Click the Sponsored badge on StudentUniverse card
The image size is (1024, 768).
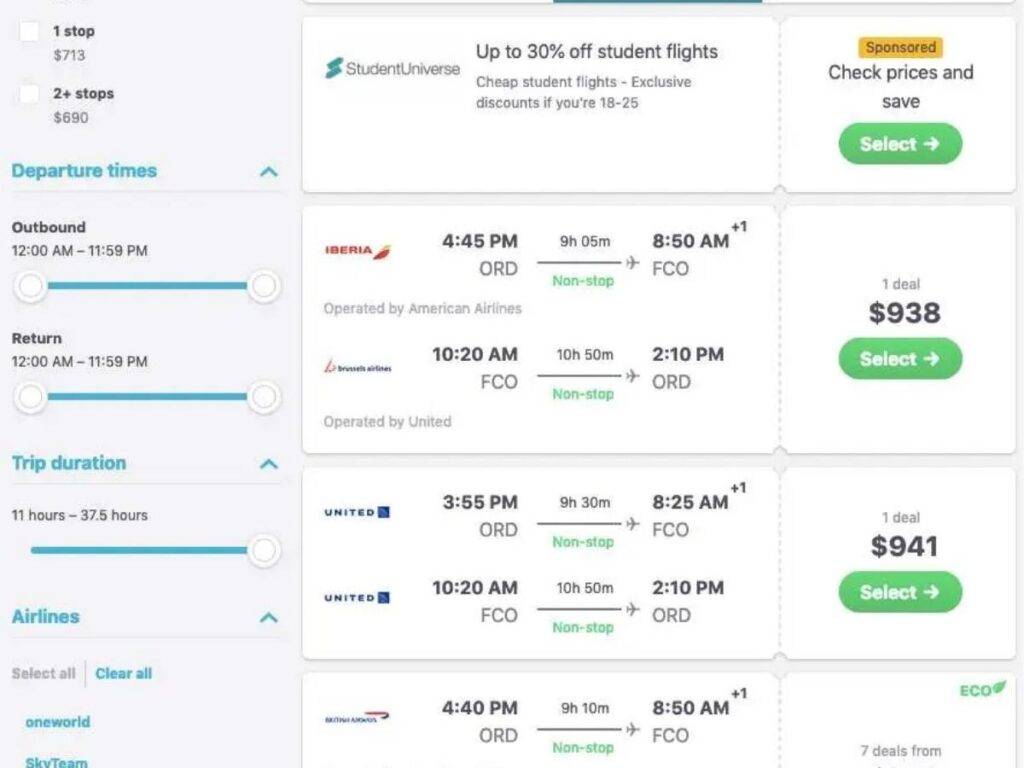pyautogui.click(x=899, y=47)
